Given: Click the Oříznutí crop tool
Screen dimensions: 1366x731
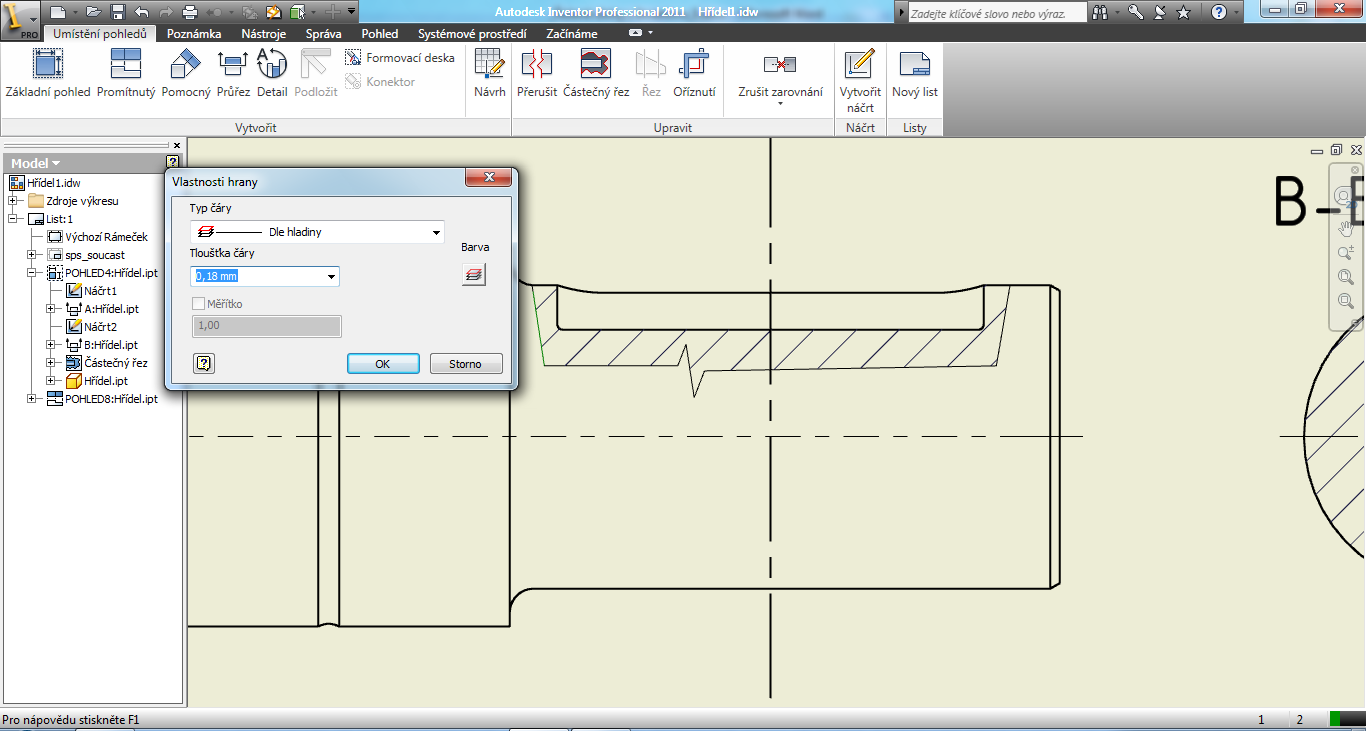Looking at the screenshot, I should [694, 73].
